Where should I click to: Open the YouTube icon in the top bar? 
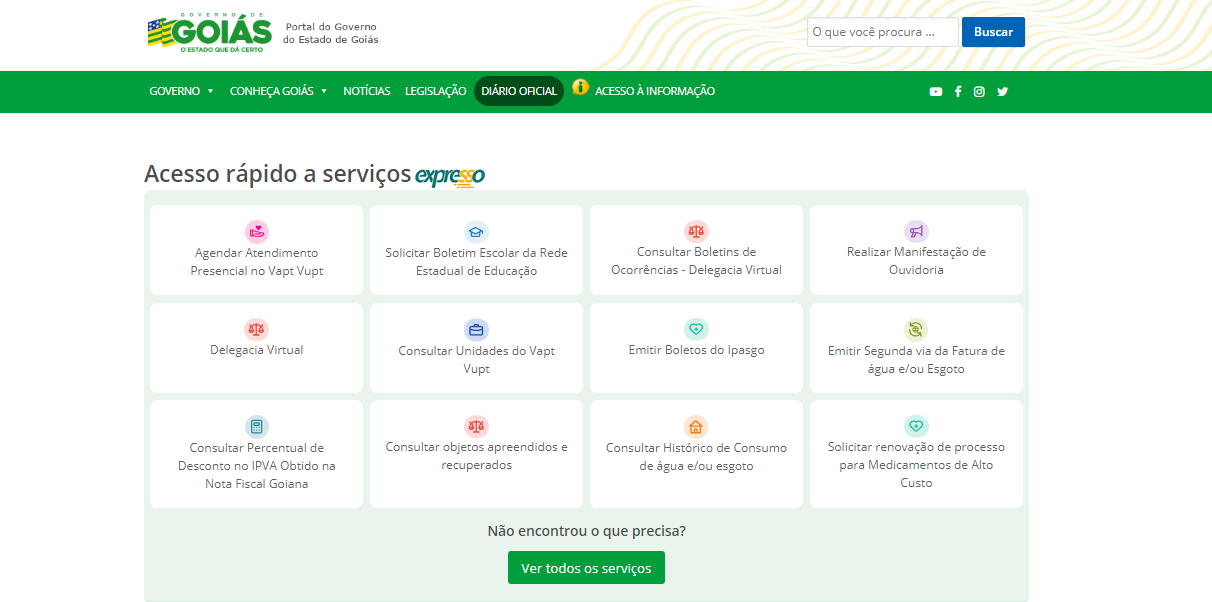936,91
